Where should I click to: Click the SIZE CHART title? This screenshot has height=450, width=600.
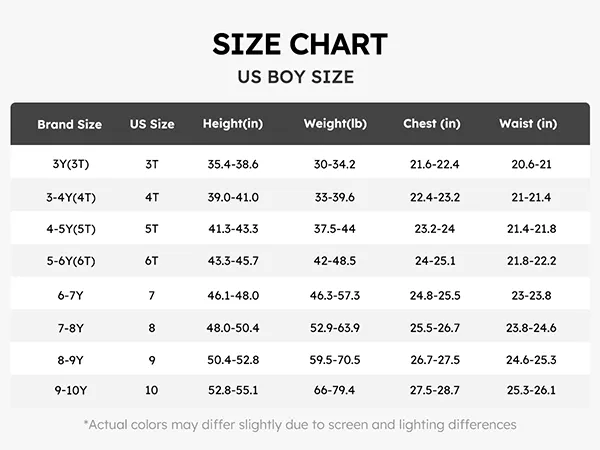pyautogui.click(x=299, y=44)
